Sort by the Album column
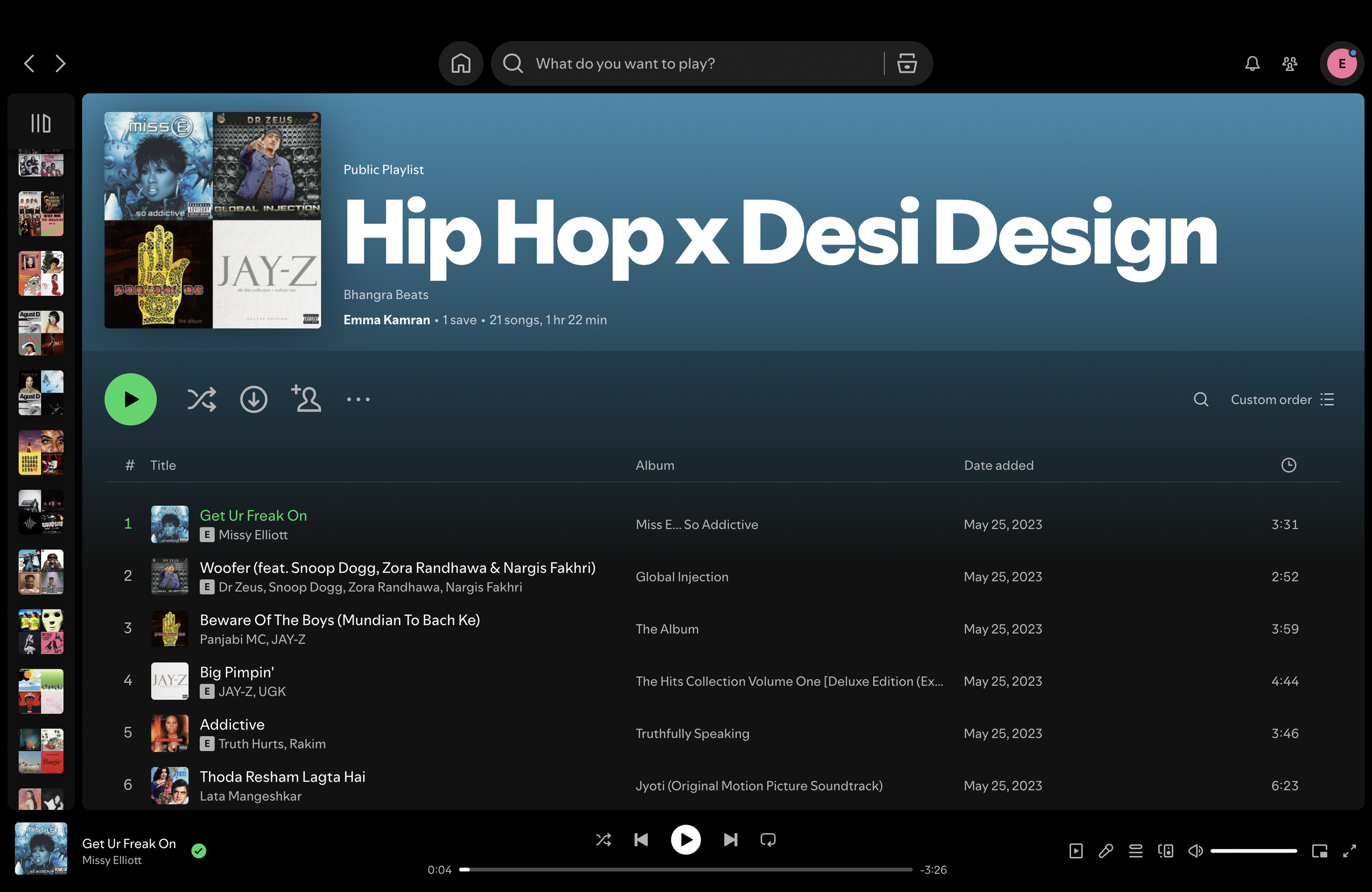The image size is (1372, 892). (x=655, y=465)
